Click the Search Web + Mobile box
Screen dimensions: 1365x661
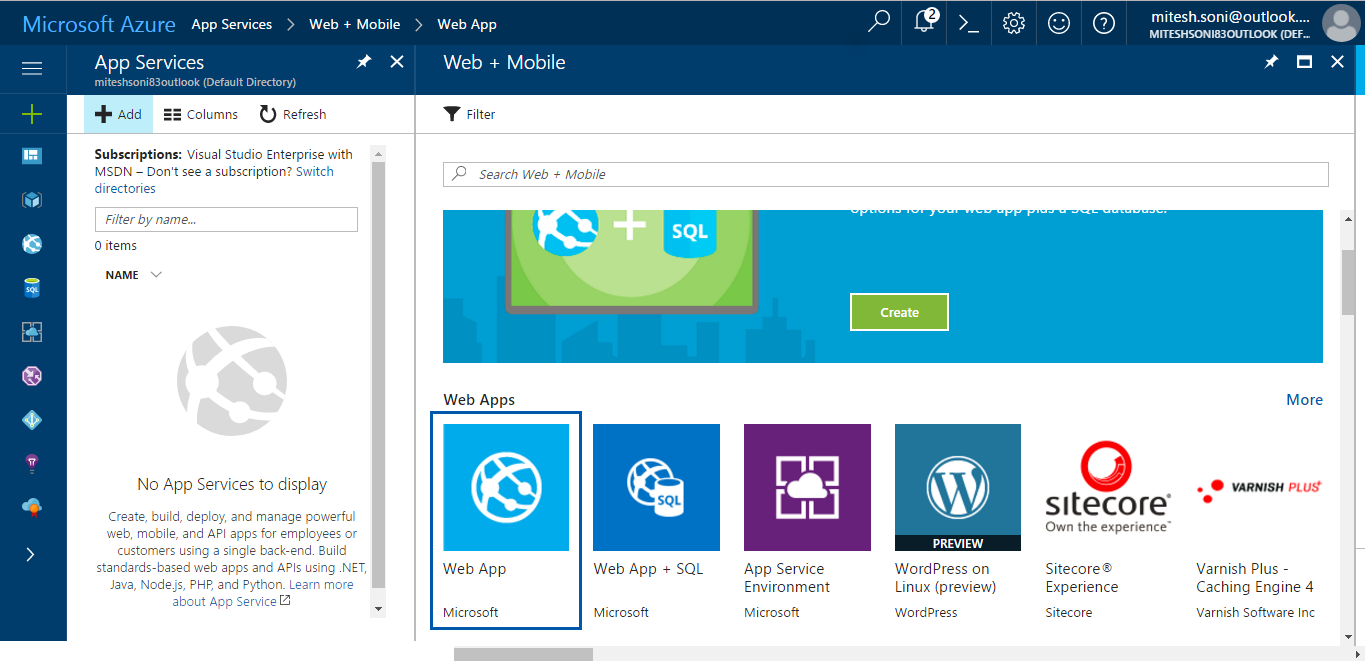886,174
